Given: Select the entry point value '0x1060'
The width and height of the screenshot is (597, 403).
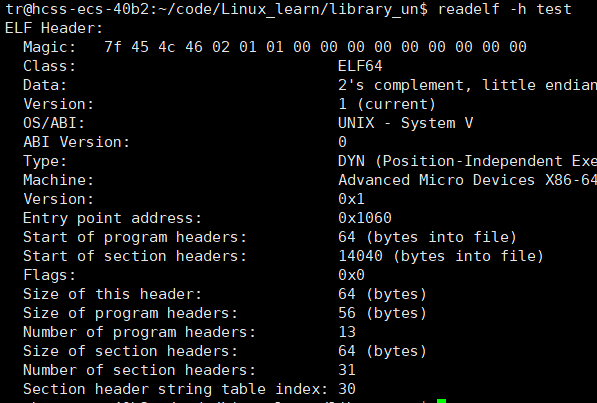Looking at the screenshot, I should tap(364, 218).
